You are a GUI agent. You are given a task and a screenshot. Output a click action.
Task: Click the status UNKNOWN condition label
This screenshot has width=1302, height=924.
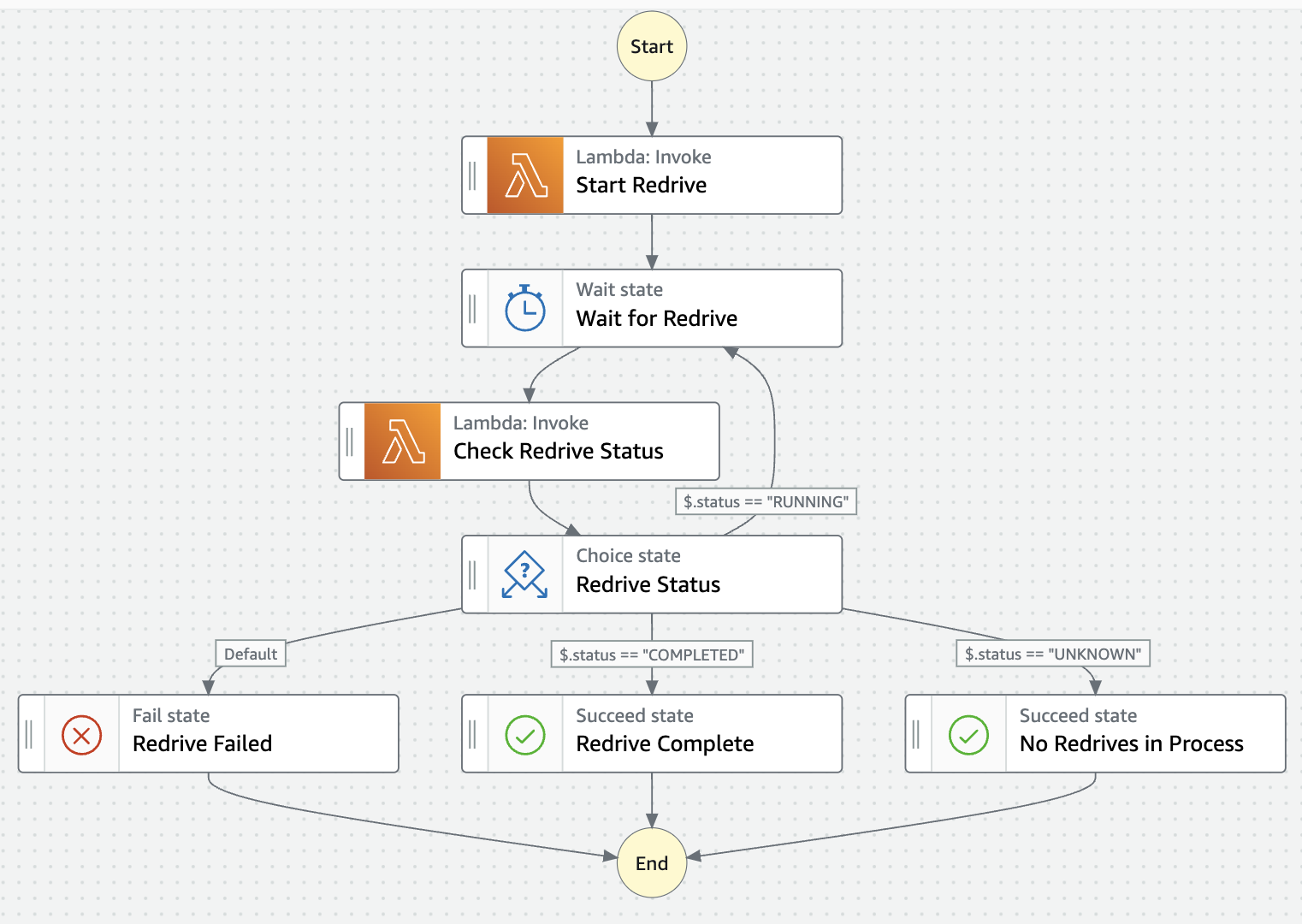click(1053, 653)
